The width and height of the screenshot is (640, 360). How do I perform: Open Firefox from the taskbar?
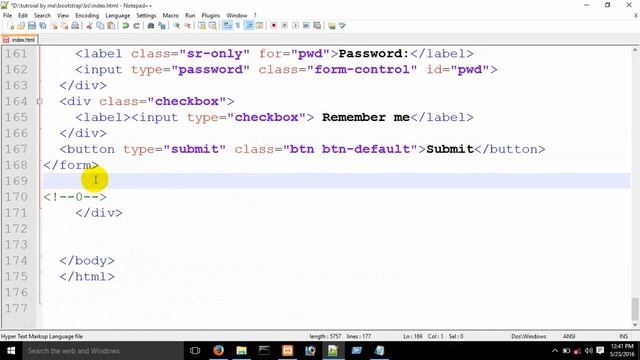(x=218, y=351)
